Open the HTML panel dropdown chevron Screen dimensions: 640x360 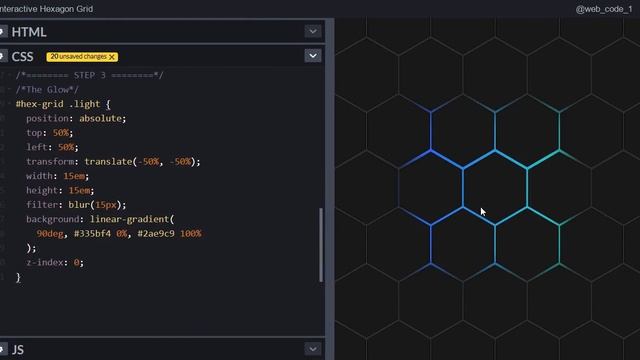pyautogui.click(x=313, y=31)
